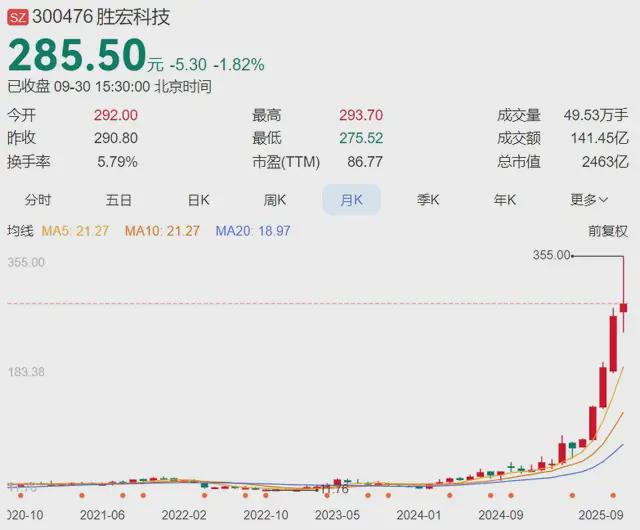Click the orange event dot below 2025-09
This screenshot has height=530, width=640.
point(613,495)
